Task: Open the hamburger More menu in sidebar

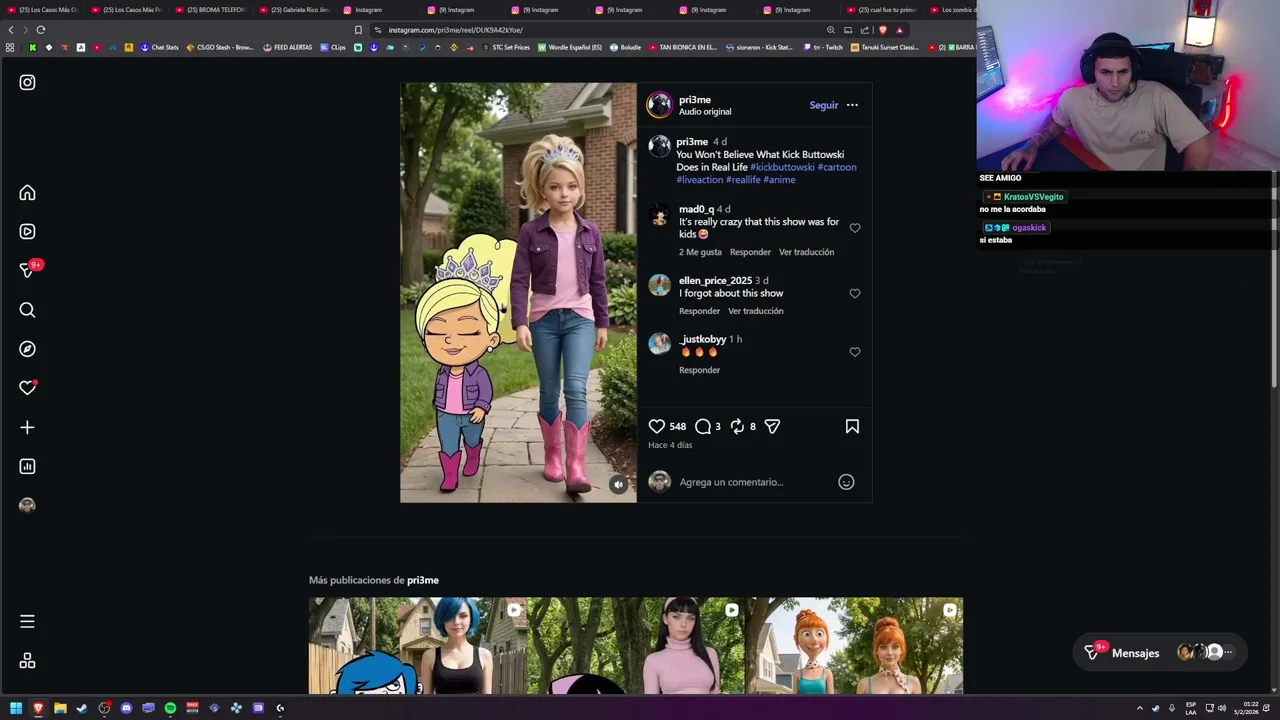Action: click(27, 621)
